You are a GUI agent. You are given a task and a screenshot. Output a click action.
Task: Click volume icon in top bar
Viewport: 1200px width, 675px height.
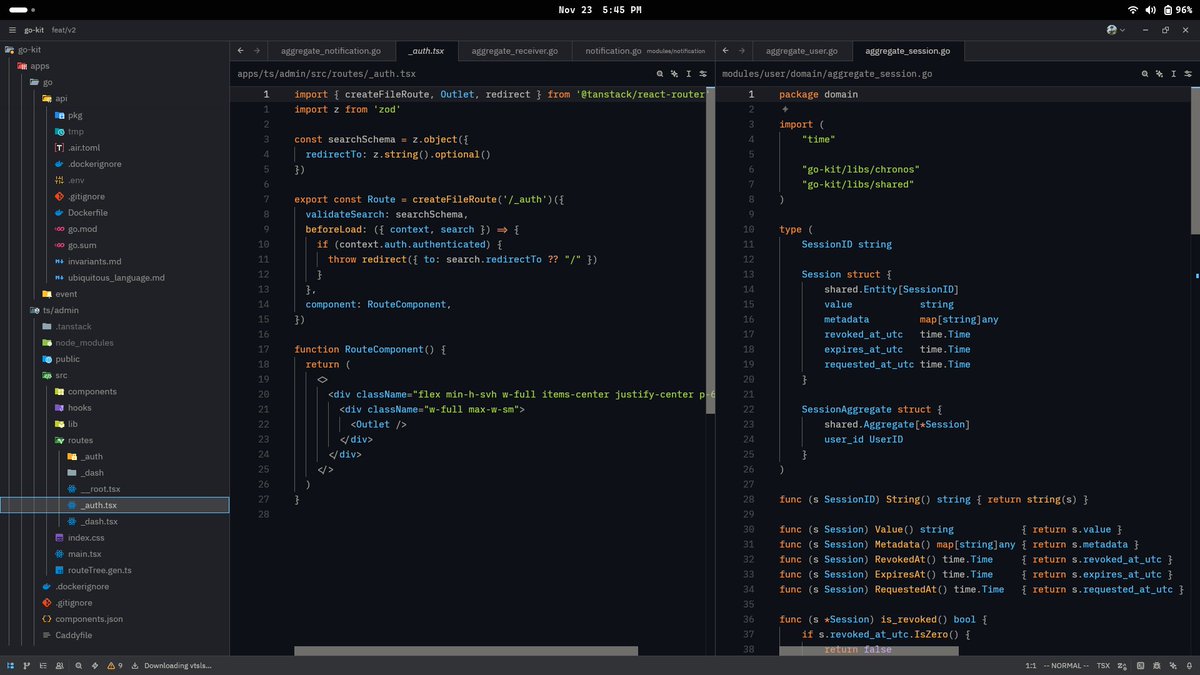tap(1151, 9)
